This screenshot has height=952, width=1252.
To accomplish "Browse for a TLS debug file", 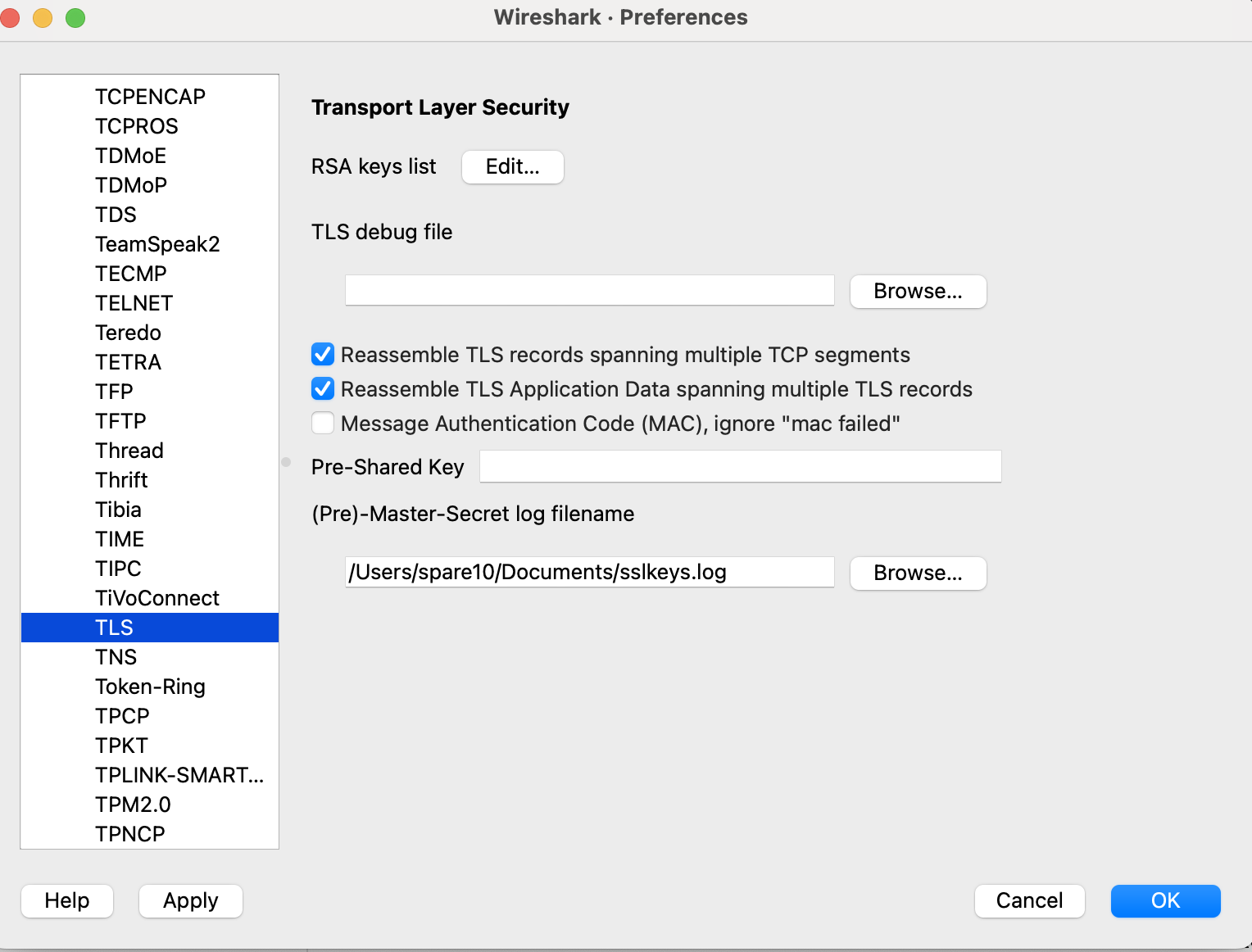I will tap(918, 292).
